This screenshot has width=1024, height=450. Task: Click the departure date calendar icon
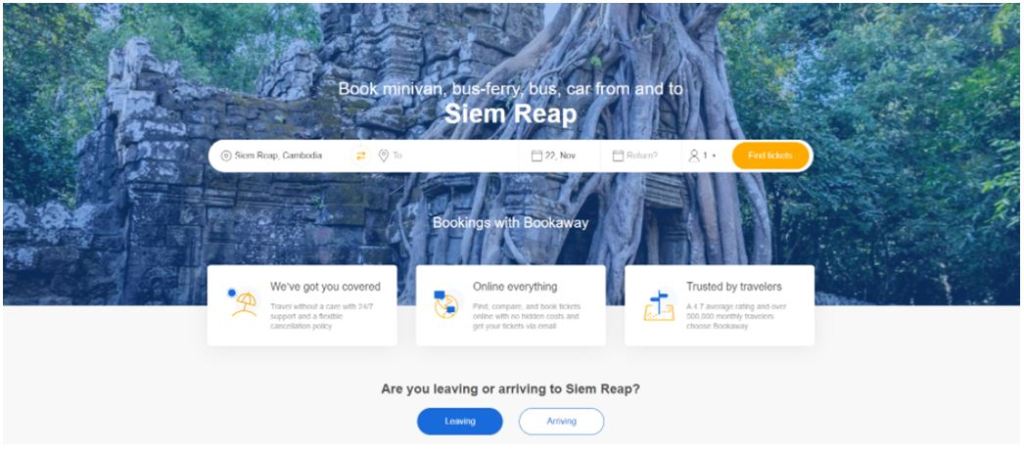pos(537,156)
